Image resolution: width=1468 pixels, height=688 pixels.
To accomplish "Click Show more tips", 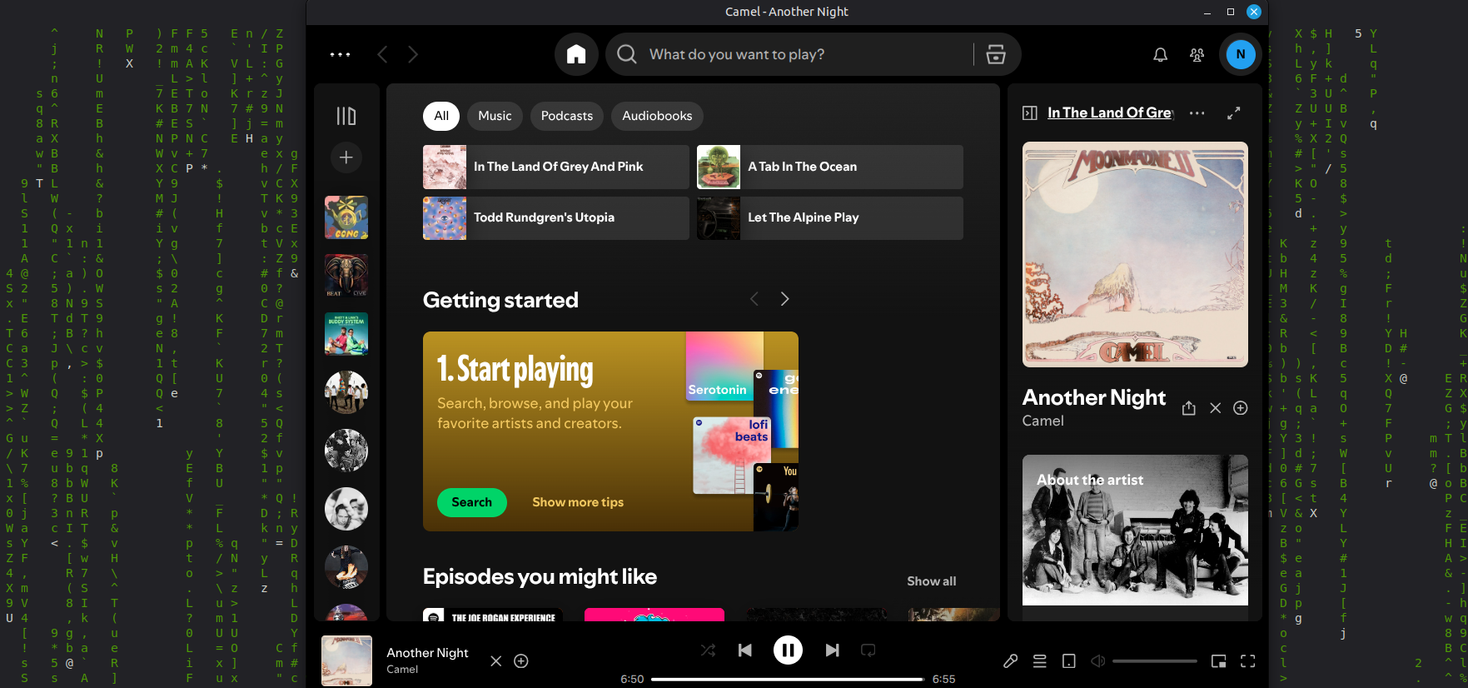I will (578, 502).
